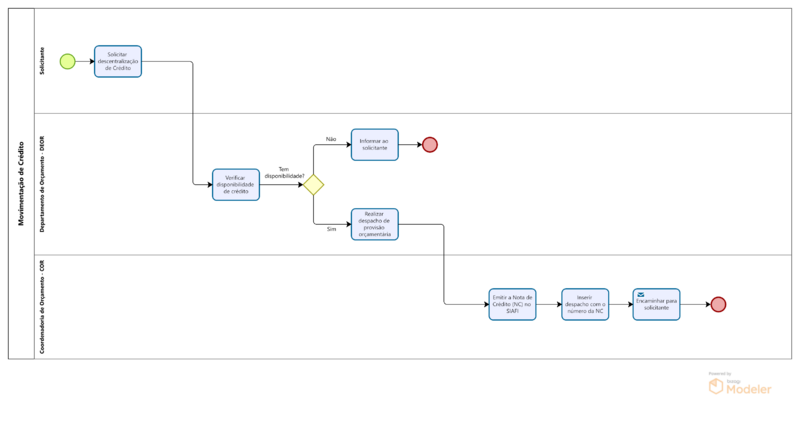
Task: Click the 'Emitir a Nota de Crédito' task
Action: coord(512,304)
